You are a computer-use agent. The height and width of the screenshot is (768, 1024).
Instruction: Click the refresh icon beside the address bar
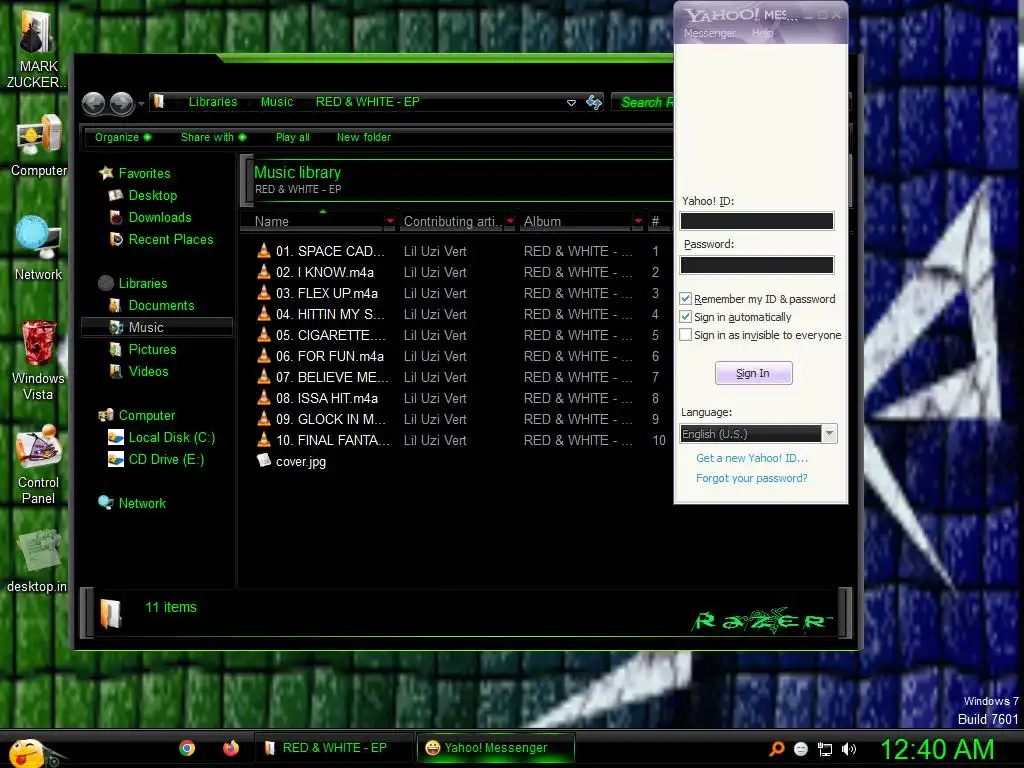pos(594,103)
